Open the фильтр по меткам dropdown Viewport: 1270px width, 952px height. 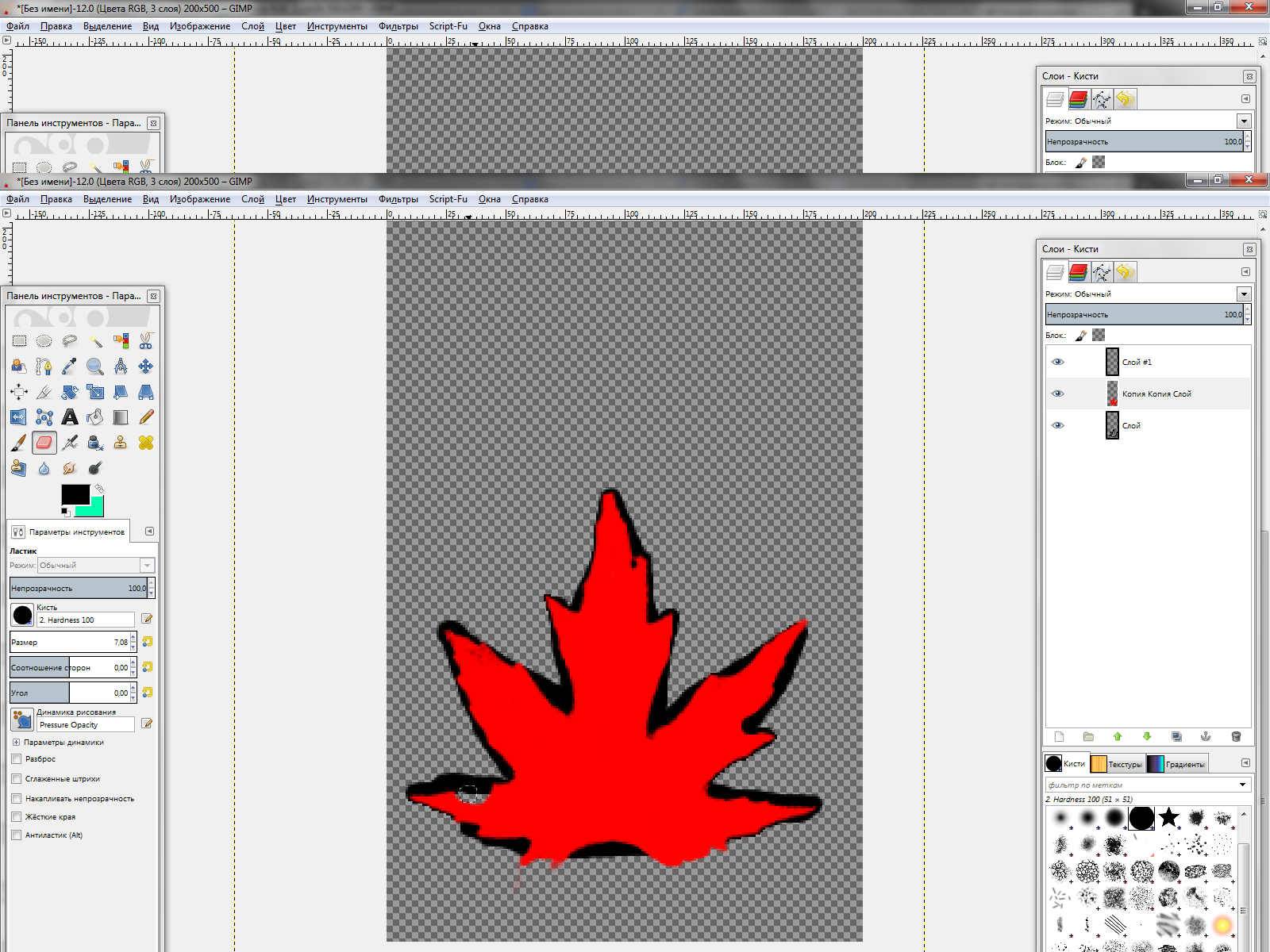1243,785
